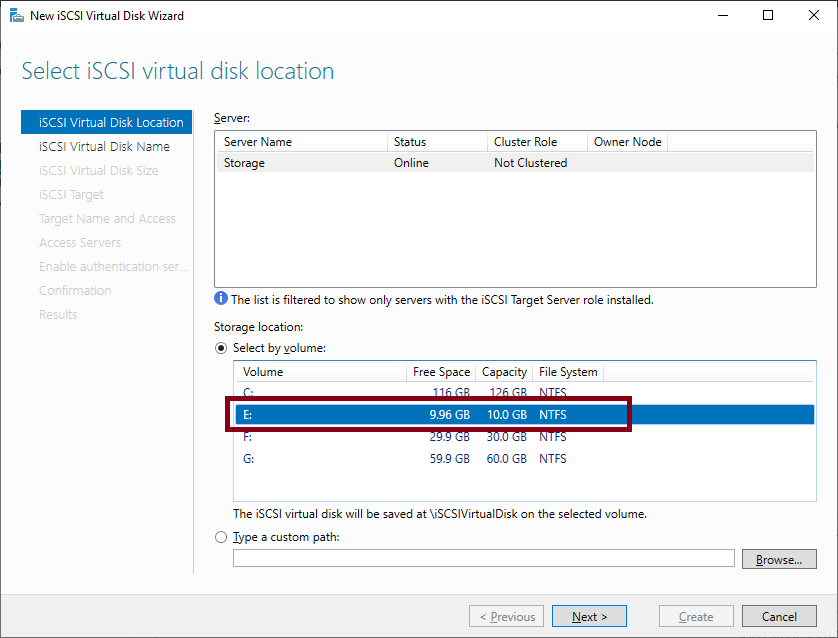Click 30.0 GB capacity value

[x=506, y=437]
